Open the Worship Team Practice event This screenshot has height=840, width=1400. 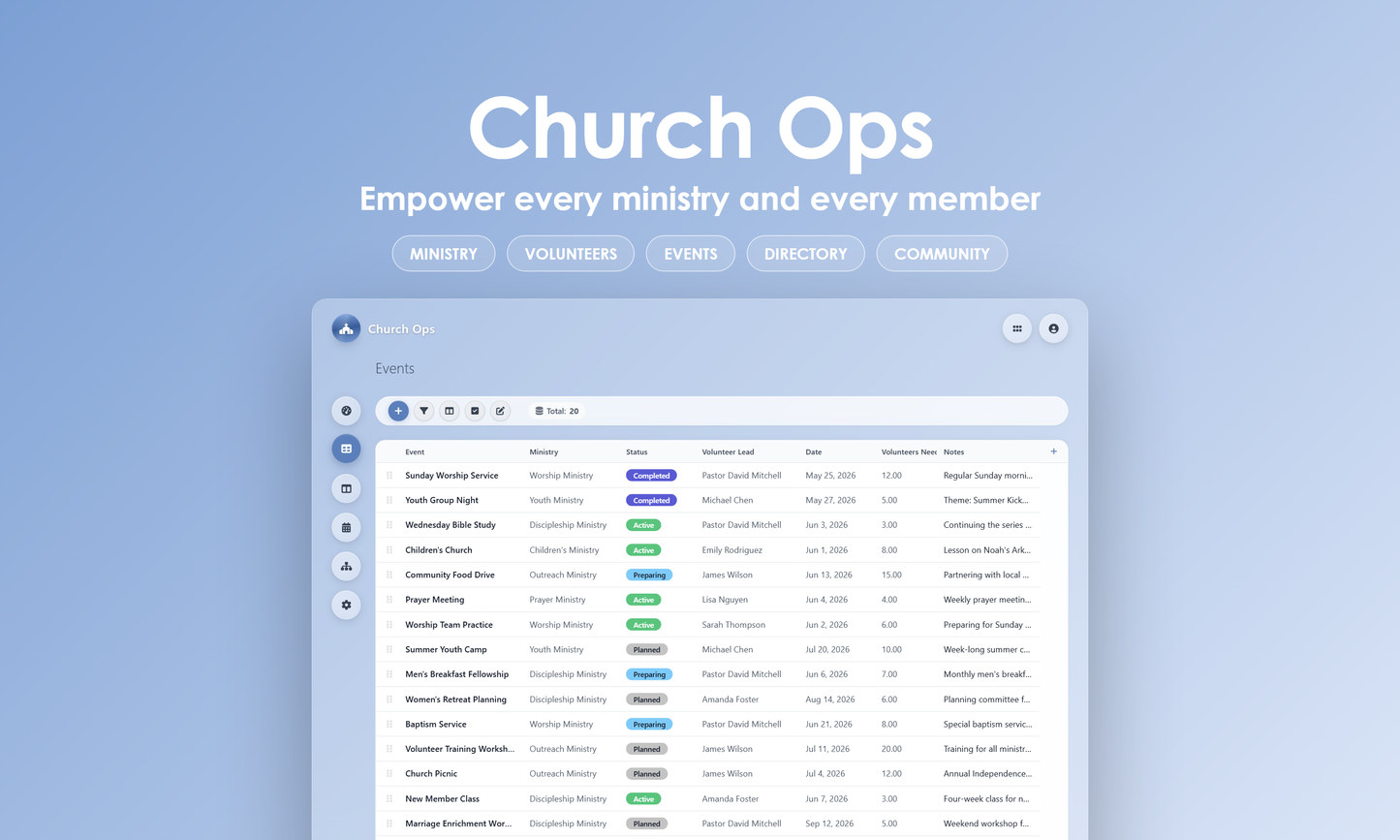click(449, 625)
